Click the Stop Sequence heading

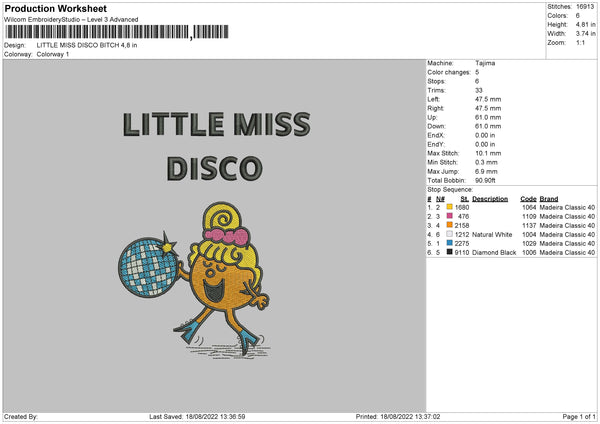[450, 189]
